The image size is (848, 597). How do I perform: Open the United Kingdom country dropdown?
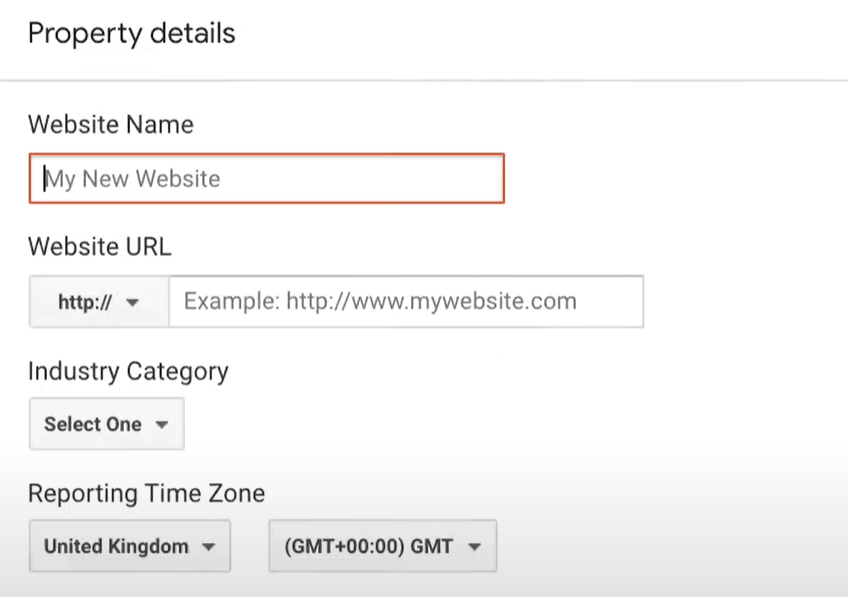tap(130, 546)
